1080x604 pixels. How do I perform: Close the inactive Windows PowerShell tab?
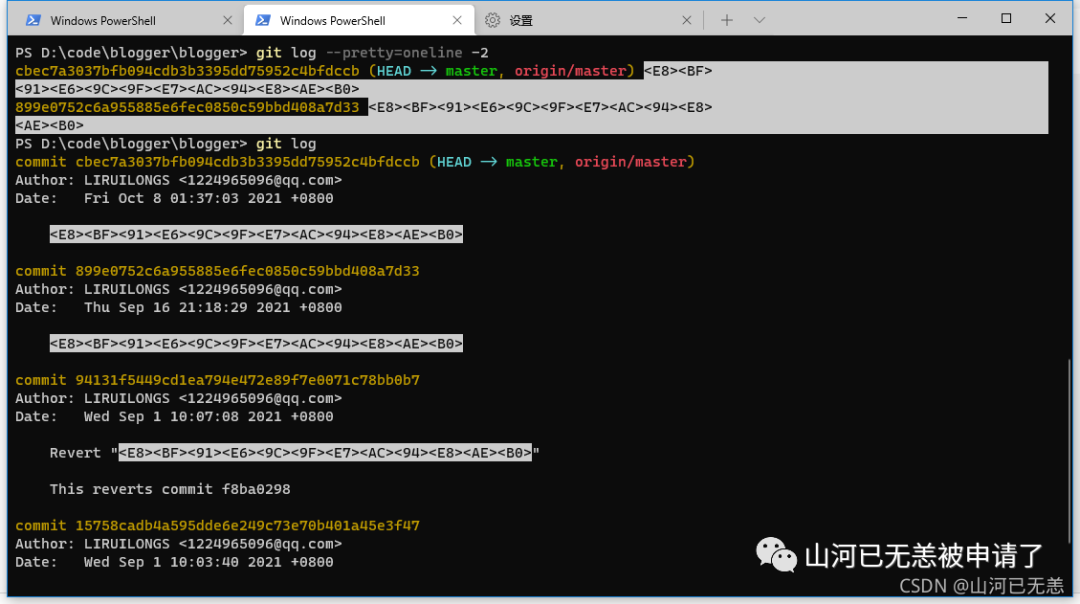click(228, 19)
